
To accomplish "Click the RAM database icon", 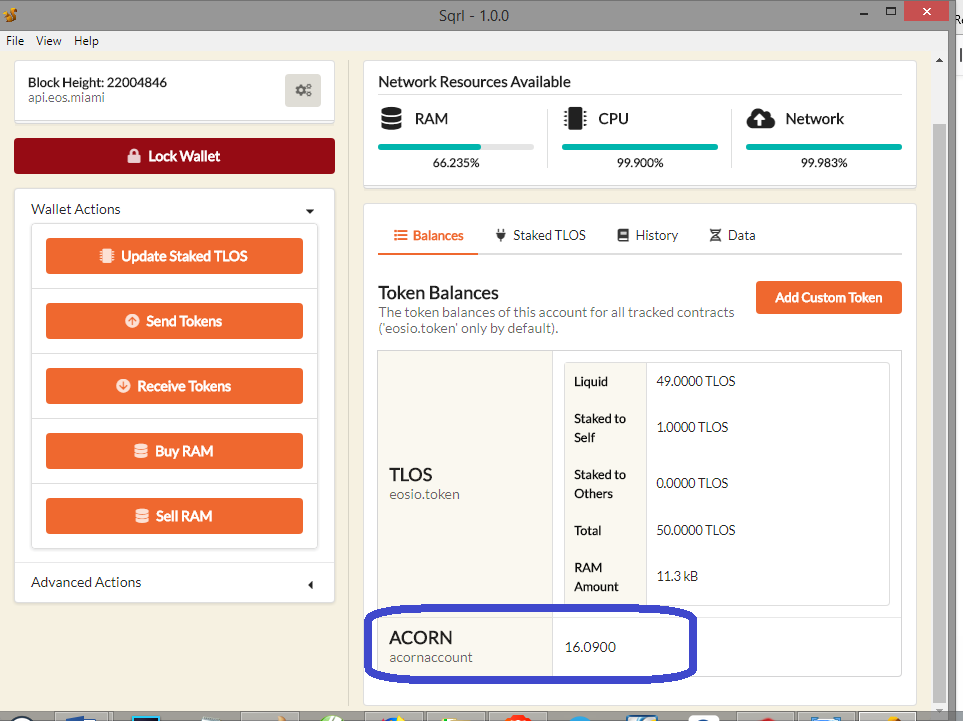I will coord(391,119).
